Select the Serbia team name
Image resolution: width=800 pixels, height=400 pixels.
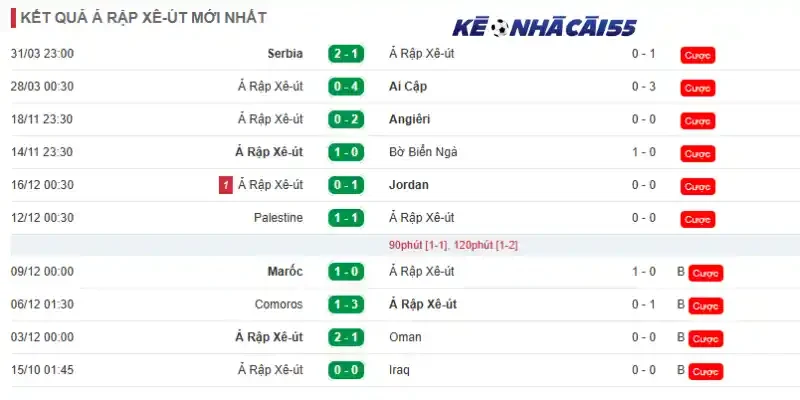285,54
